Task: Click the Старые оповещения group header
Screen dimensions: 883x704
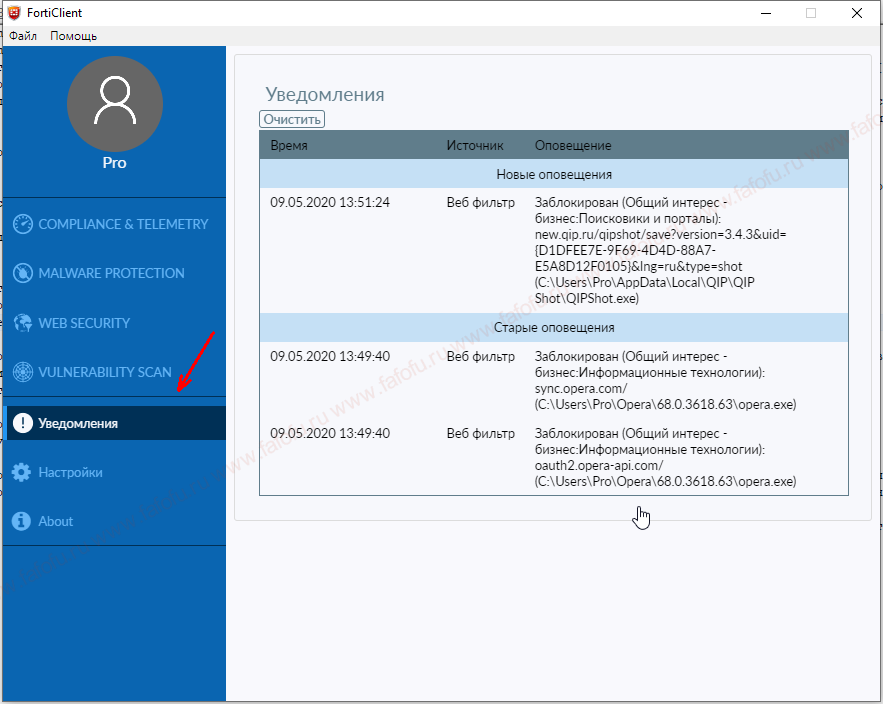Action: click(554, 327)
